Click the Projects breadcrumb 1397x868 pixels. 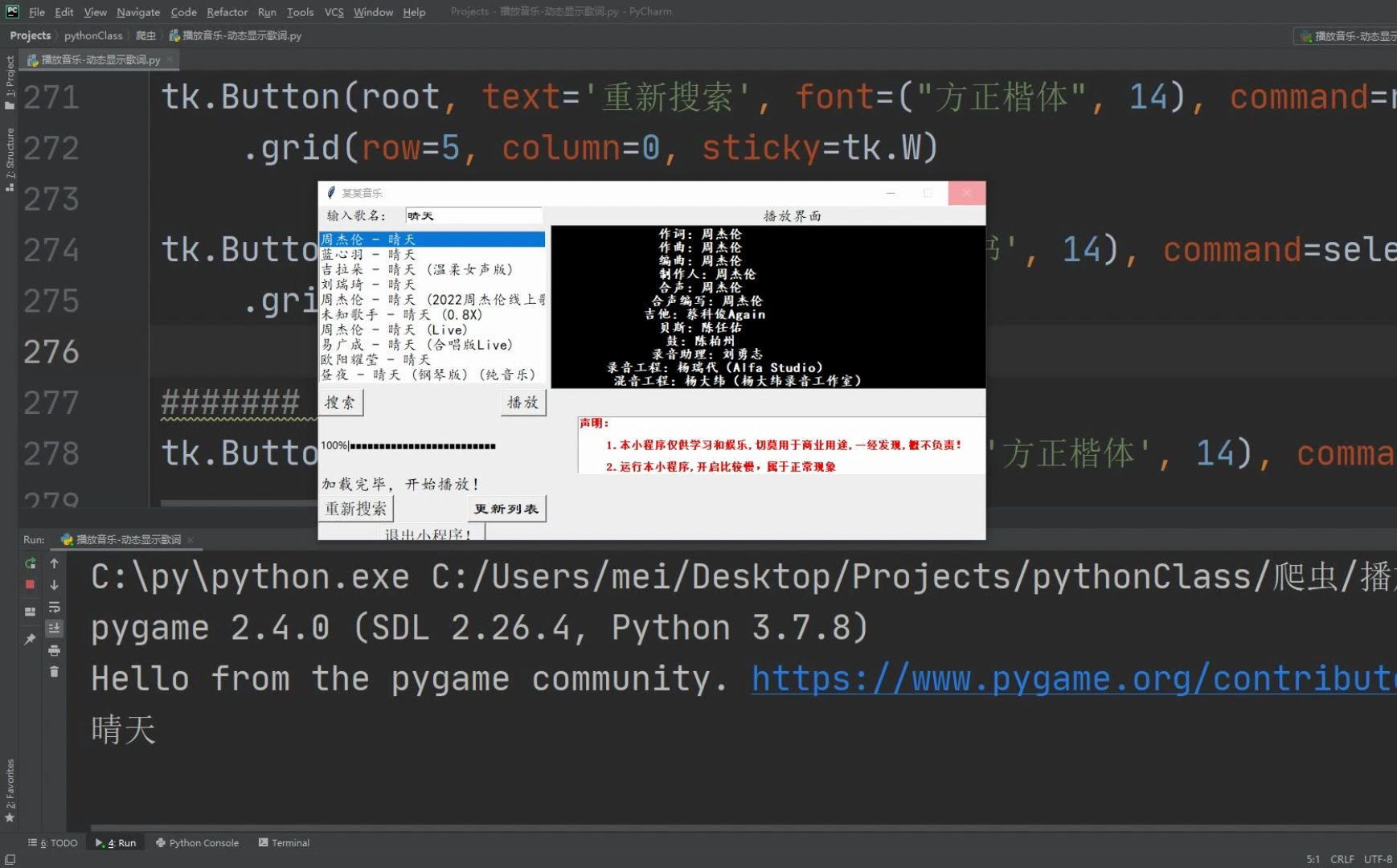(x=31, y=35)
